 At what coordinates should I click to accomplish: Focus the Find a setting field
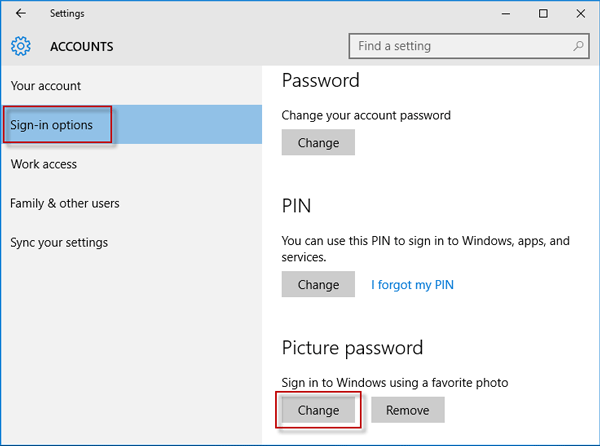point(469,46)
